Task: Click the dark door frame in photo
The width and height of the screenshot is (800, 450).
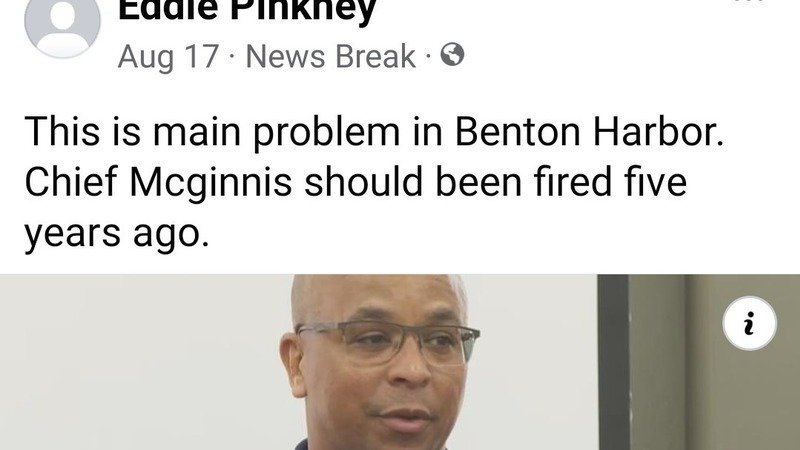Action: [x=613, y=362]
